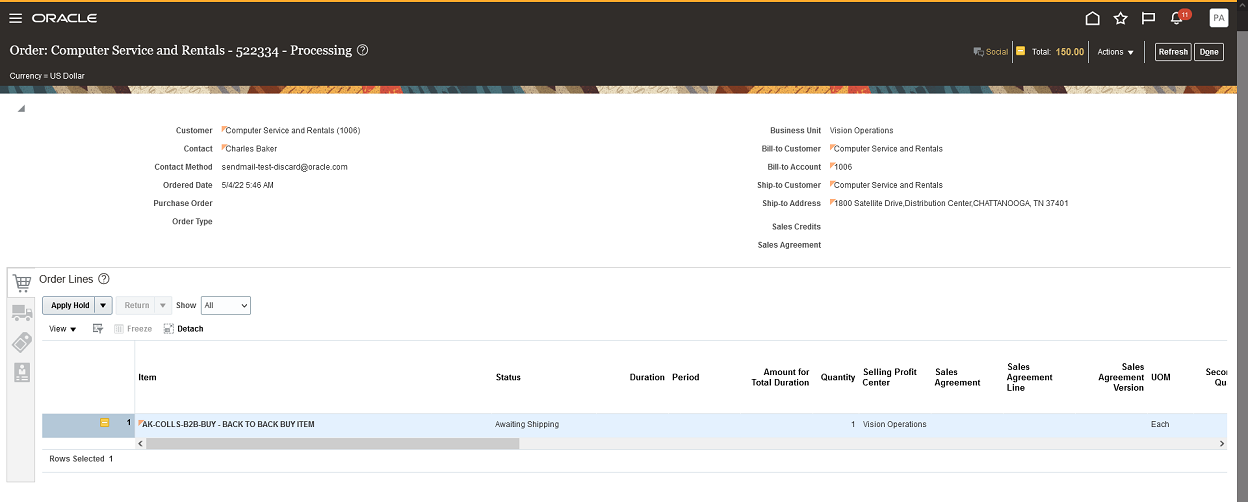Click the Bill-to Account 1006 value
The image size is (1248, 502).
tap(843, 167)
